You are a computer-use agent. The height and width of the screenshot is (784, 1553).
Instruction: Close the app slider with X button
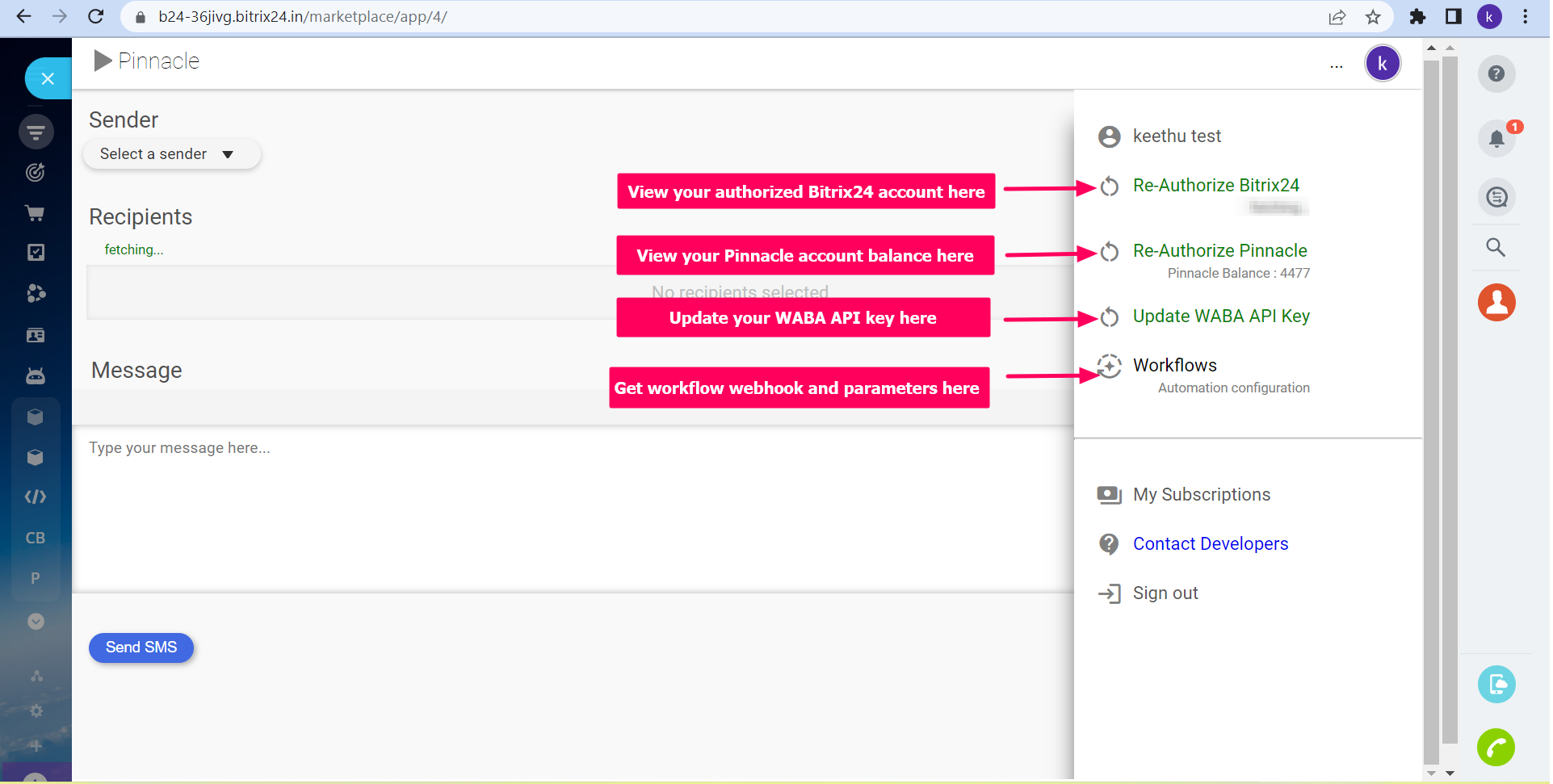pos(48,78)
